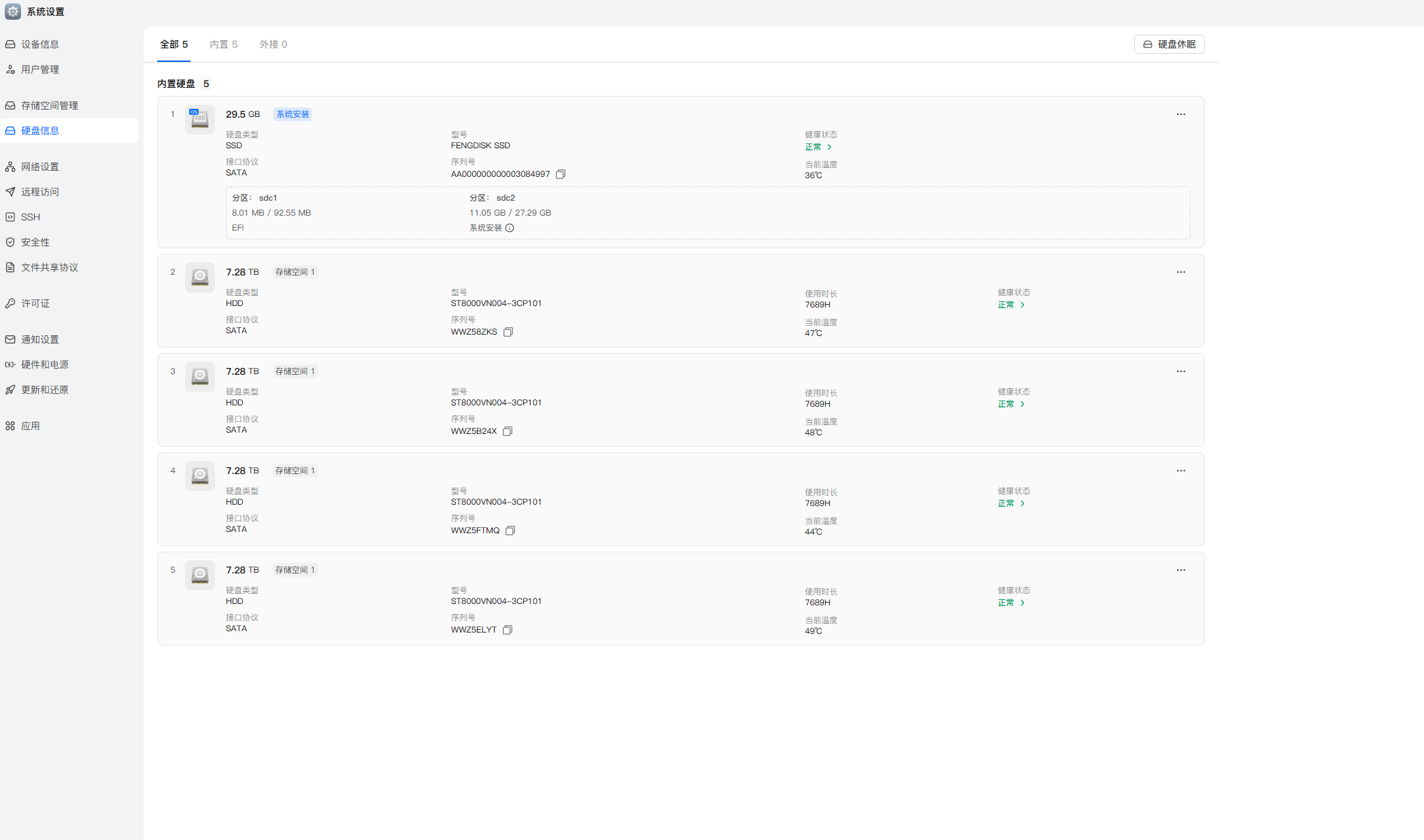Open SSH settings in sidebar

[30, 217]
